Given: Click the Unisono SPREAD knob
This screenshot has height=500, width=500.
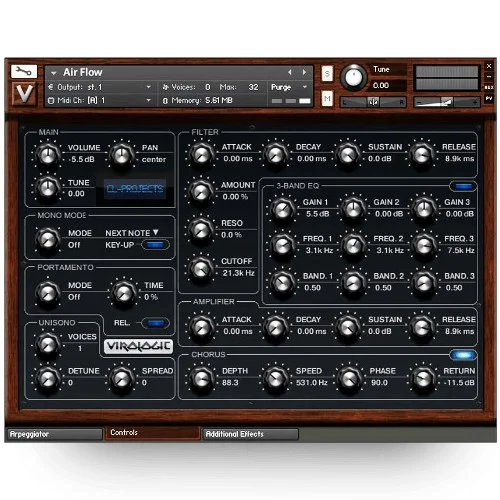Looking at the screenshot, I should pyautogui.click(x=122, y=379).
